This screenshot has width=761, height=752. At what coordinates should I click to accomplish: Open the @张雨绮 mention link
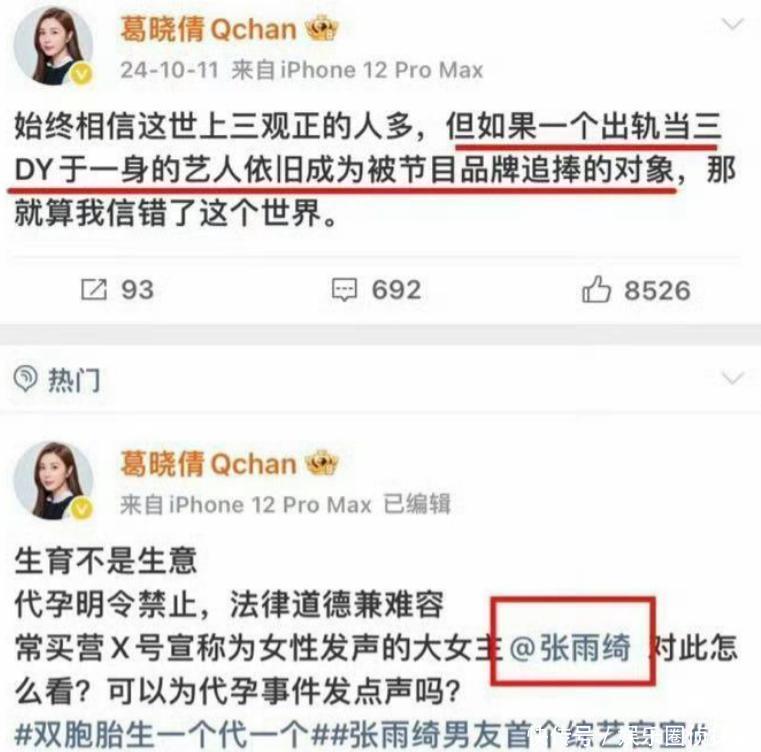[x=570, y=648]
